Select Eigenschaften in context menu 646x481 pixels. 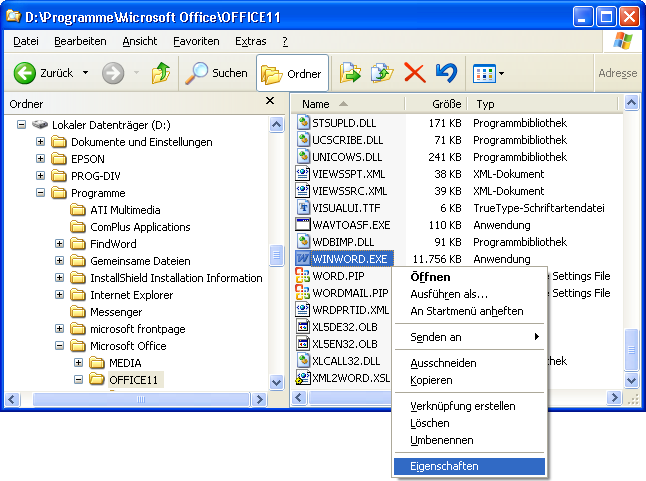[x=469, y=466]
